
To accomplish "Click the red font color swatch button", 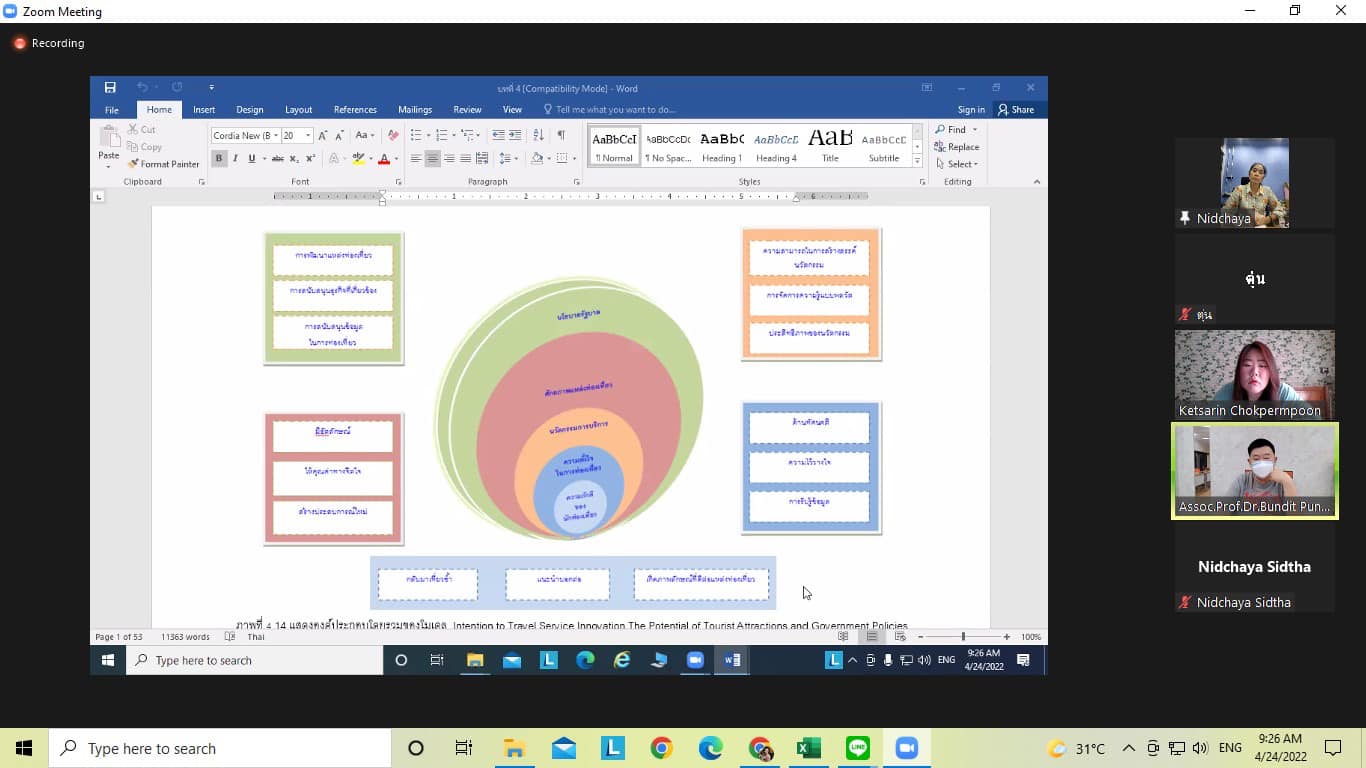I will (383, 159).
